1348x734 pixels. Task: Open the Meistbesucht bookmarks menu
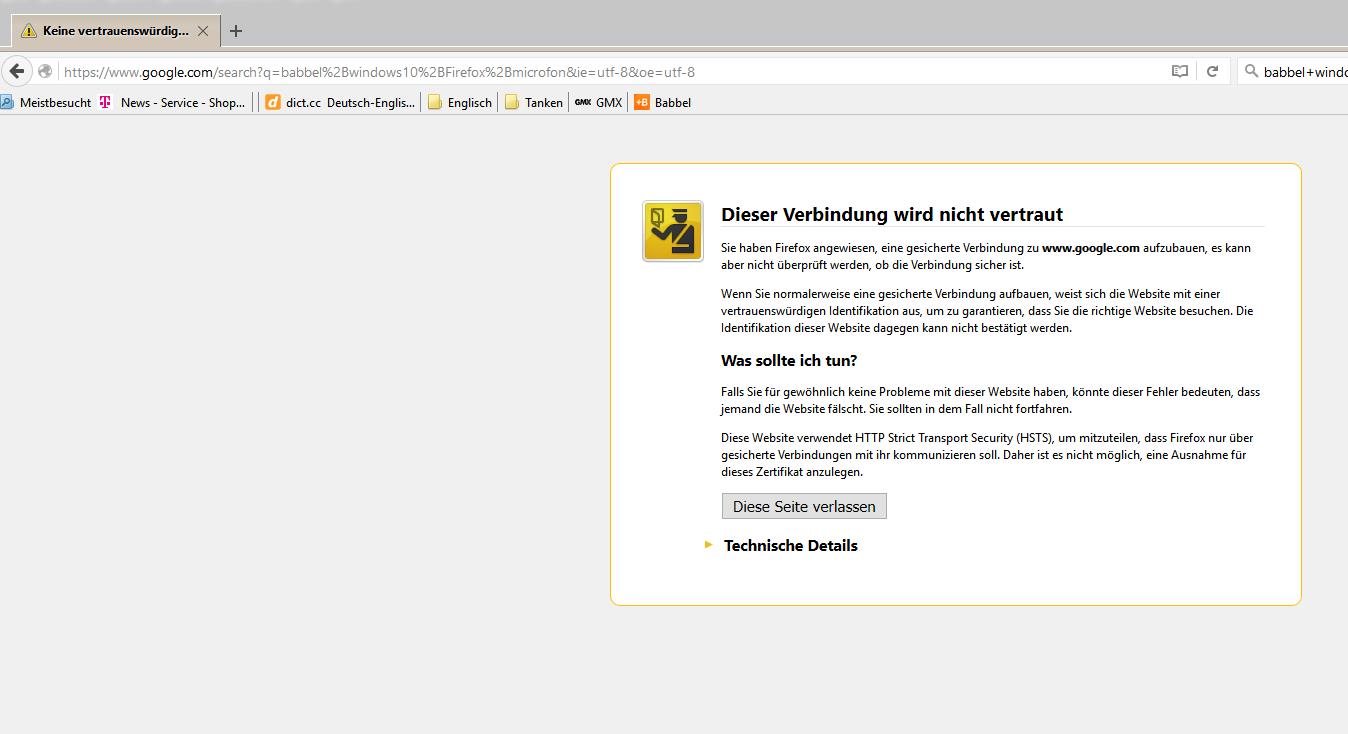(x=46, y=102)
